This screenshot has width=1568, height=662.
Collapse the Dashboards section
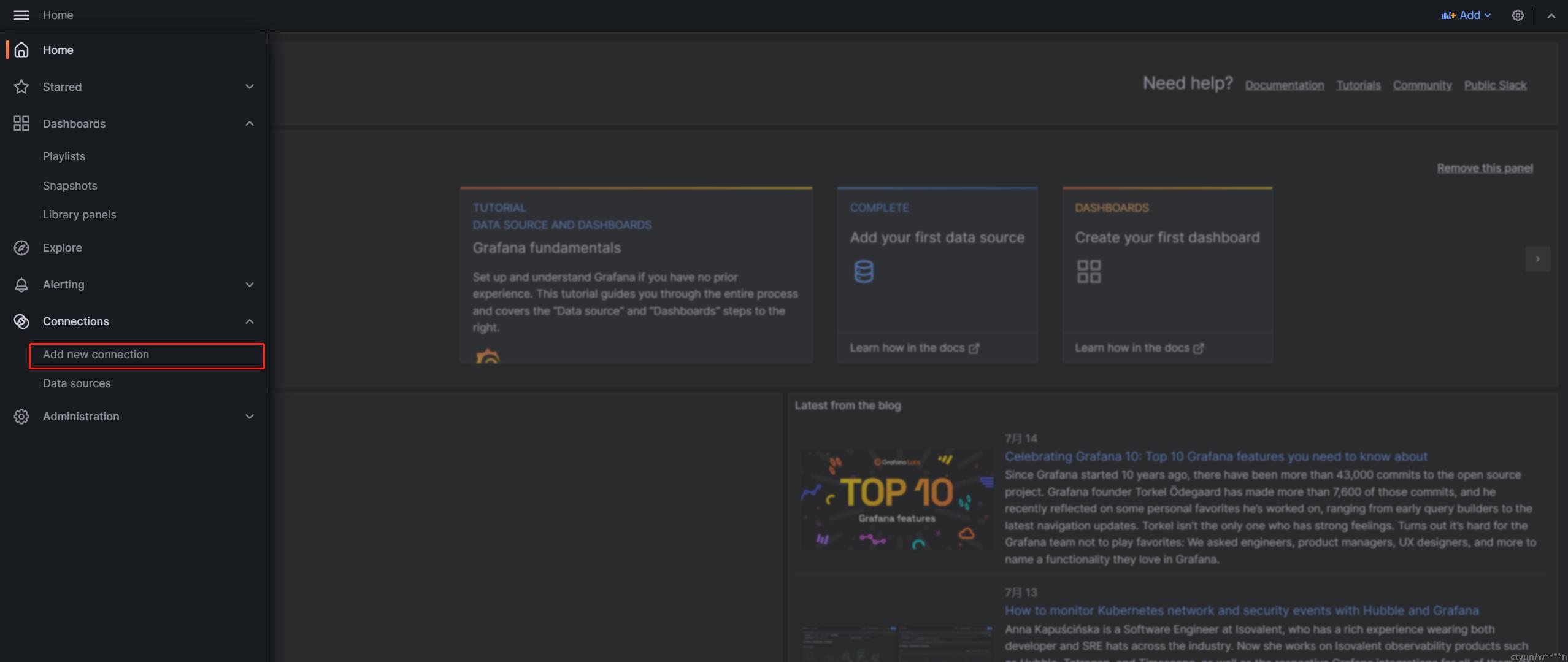[x=250, y=123]
